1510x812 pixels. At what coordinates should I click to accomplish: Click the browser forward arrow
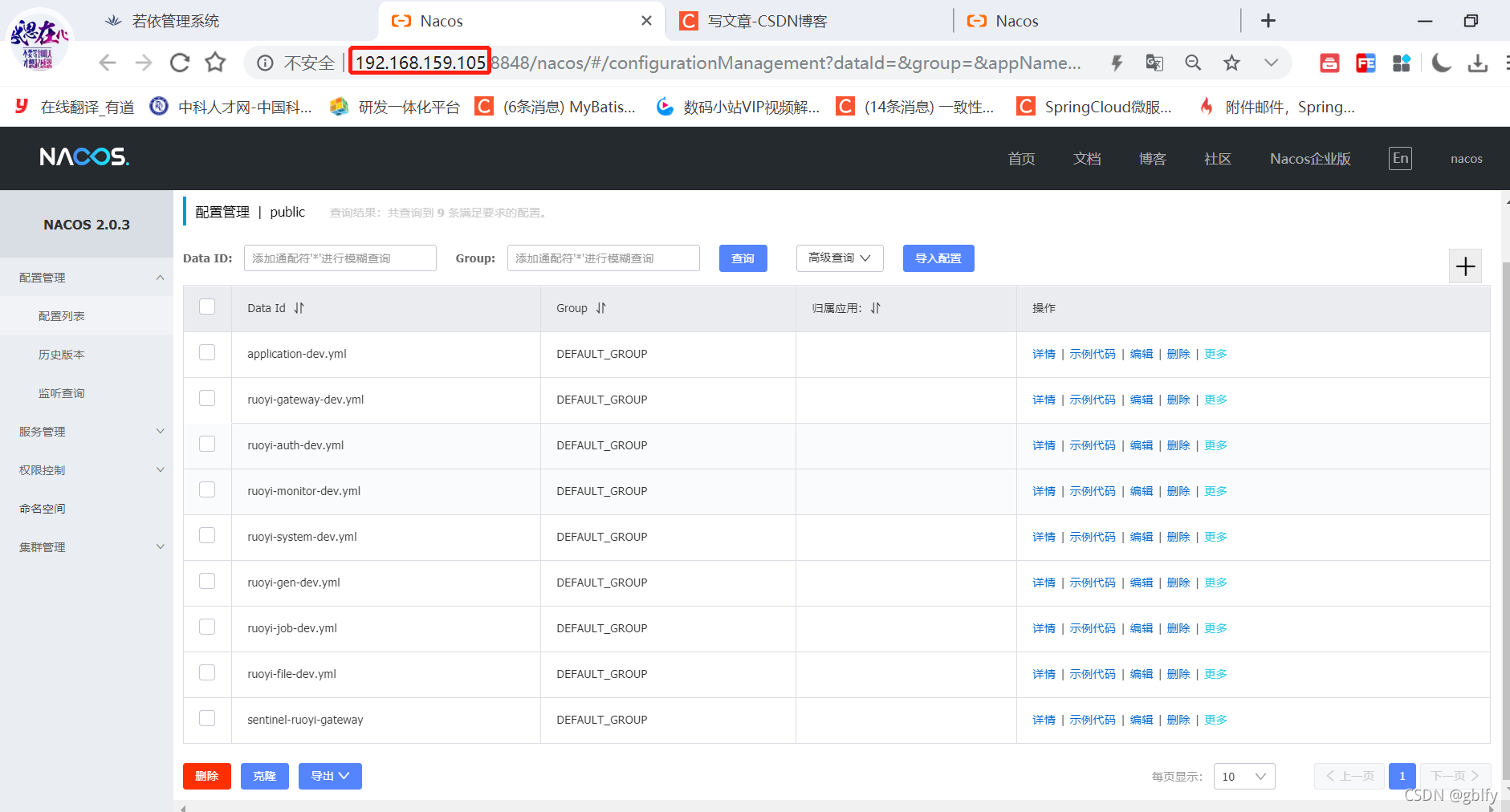144,63
